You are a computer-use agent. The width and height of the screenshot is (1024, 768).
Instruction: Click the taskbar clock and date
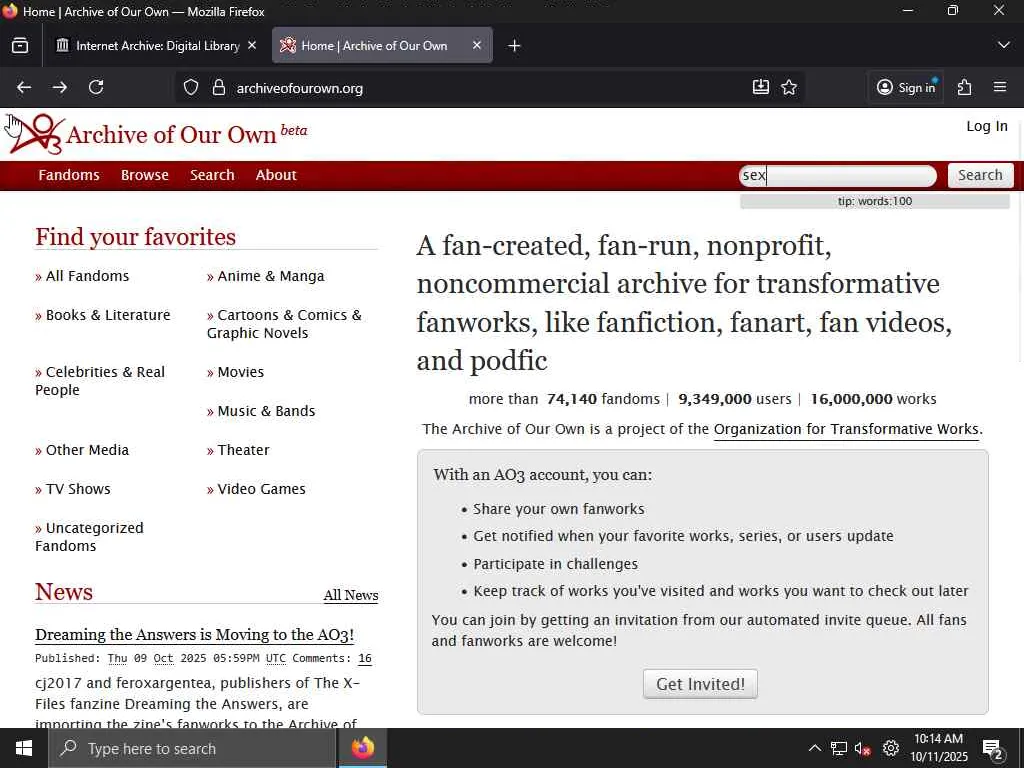[938, 748]
